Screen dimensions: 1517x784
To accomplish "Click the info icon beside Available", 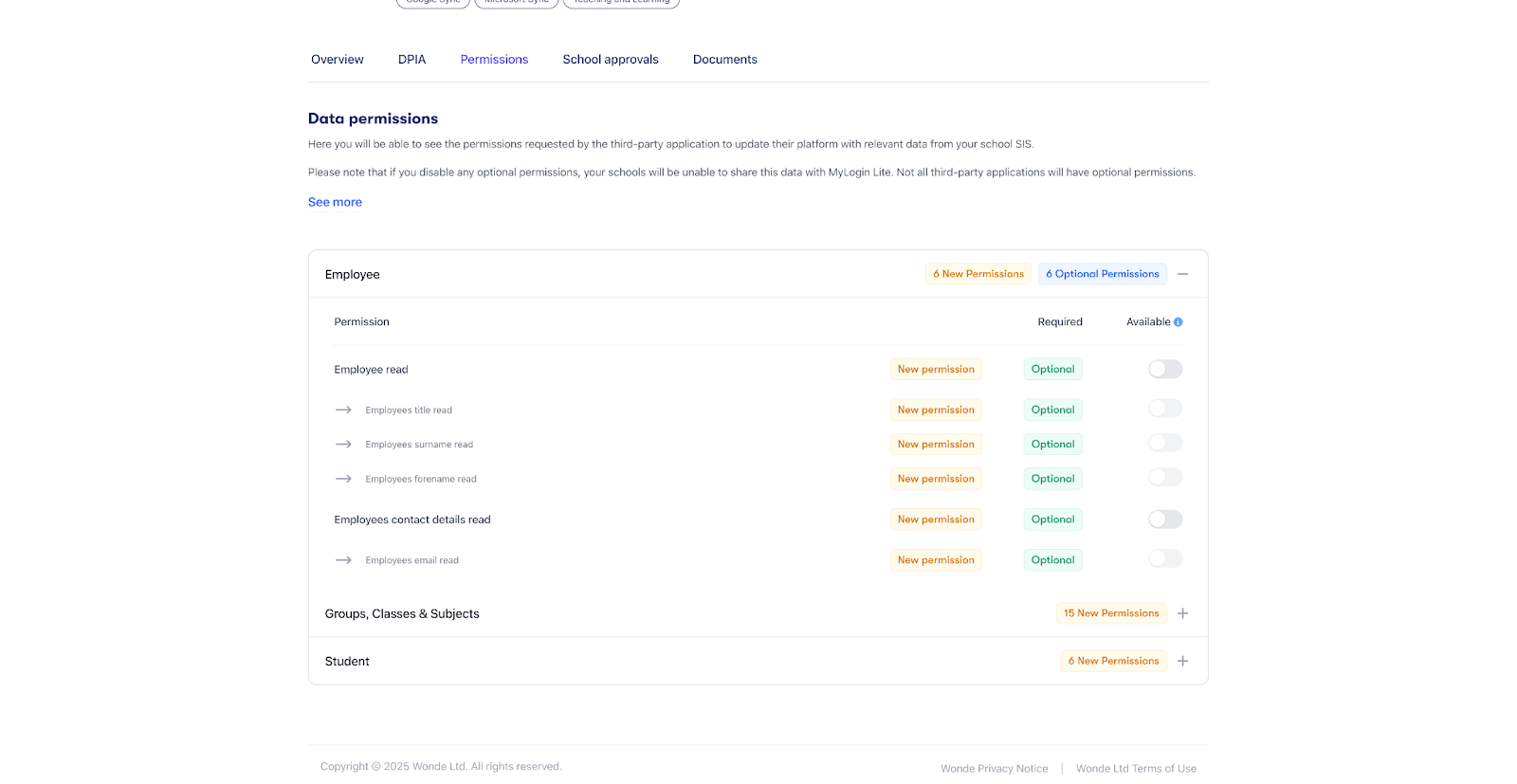I will [x=1178, y=322].
